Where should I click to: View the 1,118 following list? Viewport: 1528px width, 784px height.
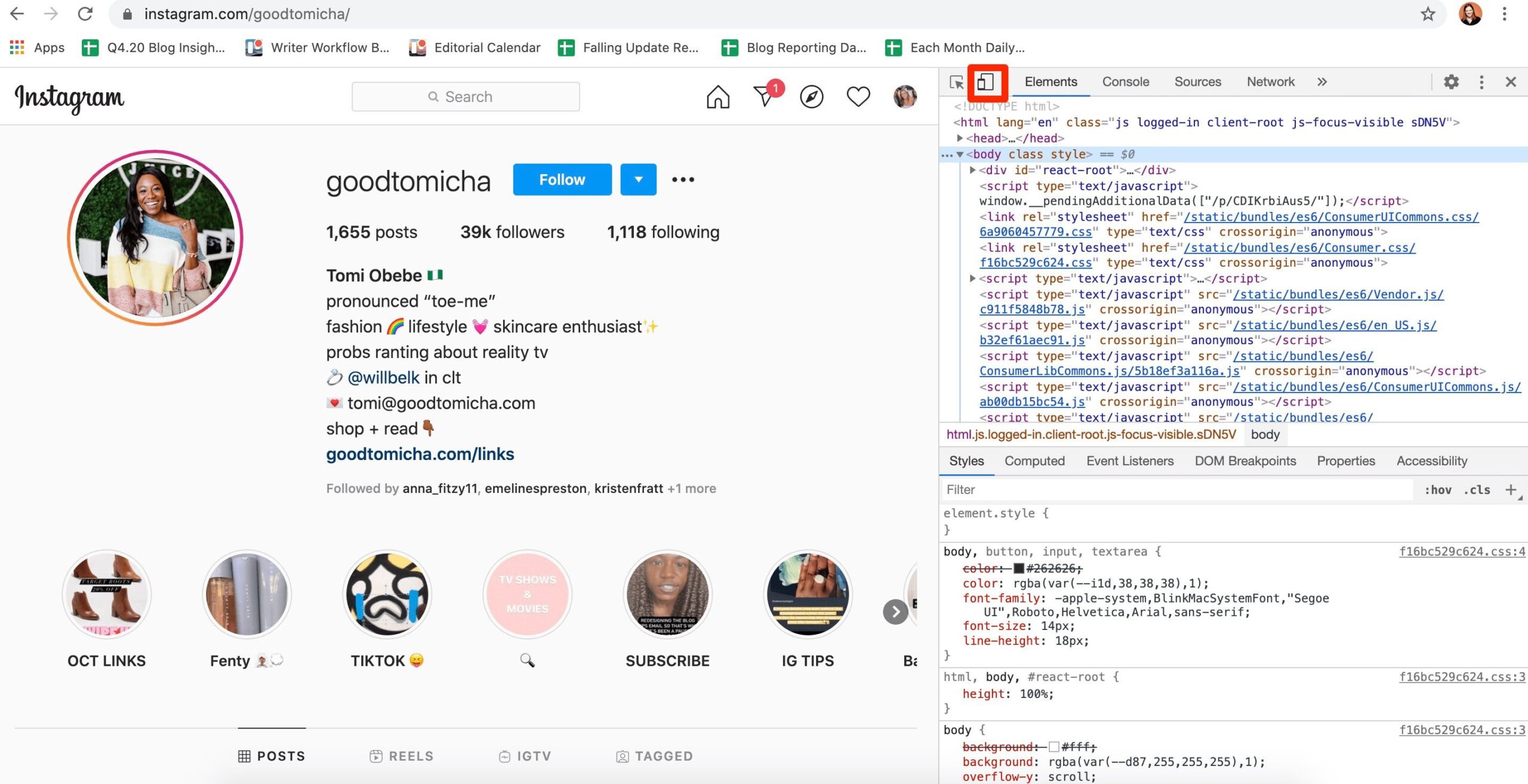click(x=663, y=232)
